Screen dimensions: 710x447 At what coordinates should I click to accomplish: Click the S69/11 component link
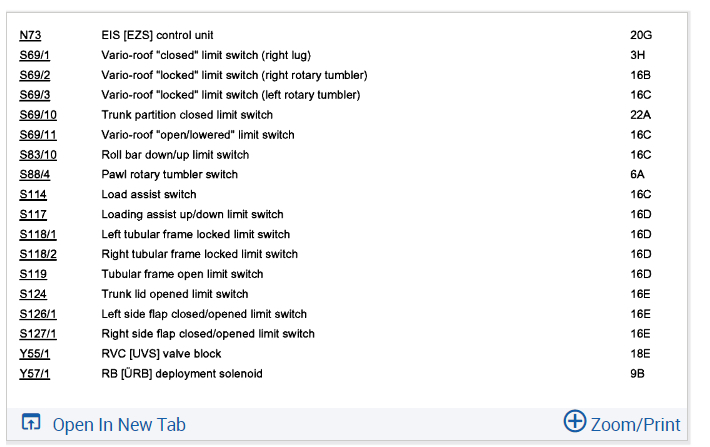pos(37,135)
